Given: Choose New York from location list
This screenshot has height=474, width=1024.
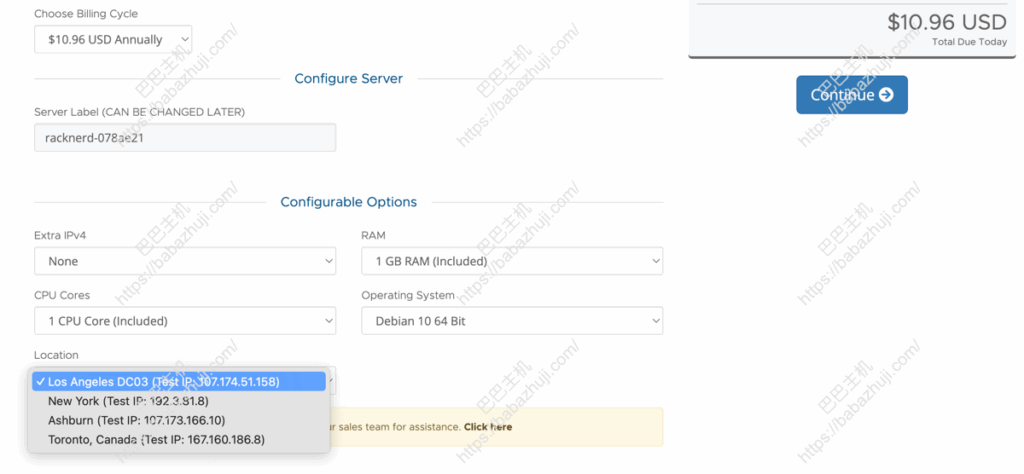Looking at the screenshot, I should click(128, 401).
